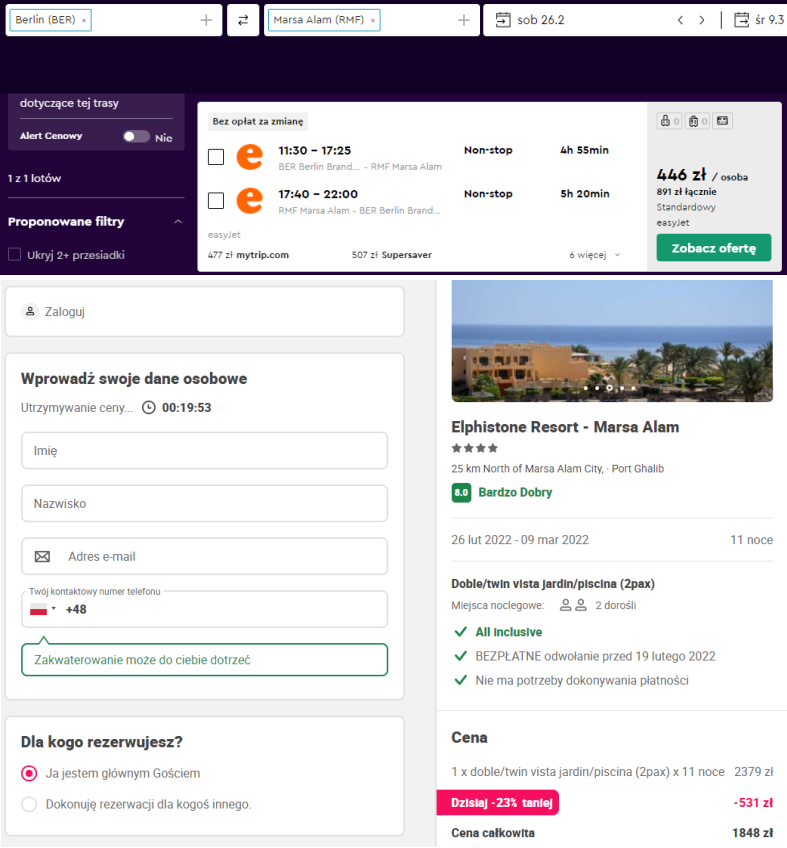Click the swap origin and destination arrows
787x848 pixels.
point(242,20)
